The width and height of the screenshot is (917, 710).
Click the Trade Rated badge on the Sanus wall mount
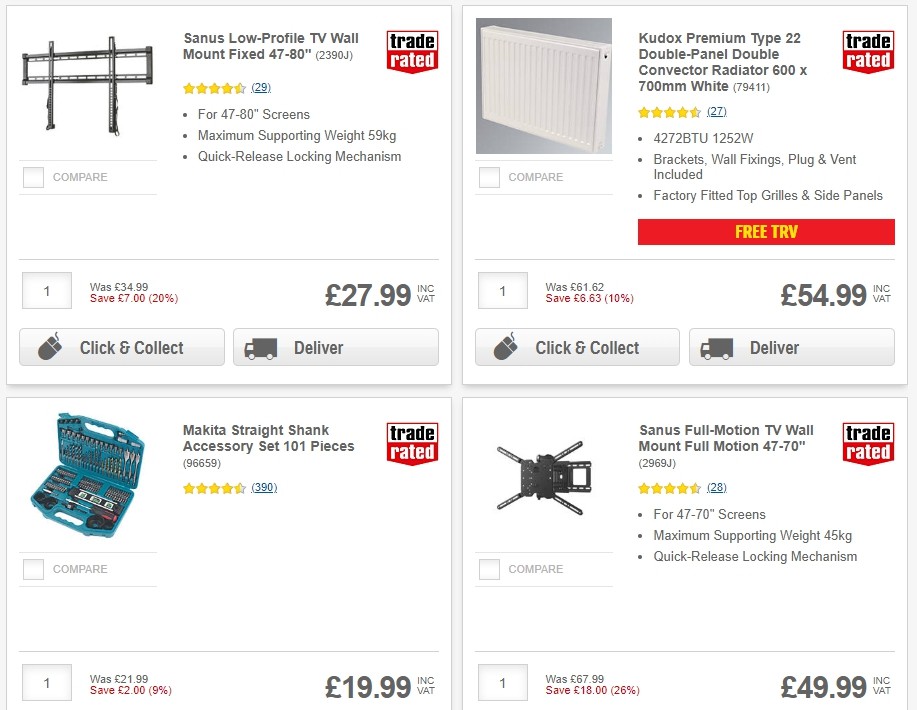point(412,50)
